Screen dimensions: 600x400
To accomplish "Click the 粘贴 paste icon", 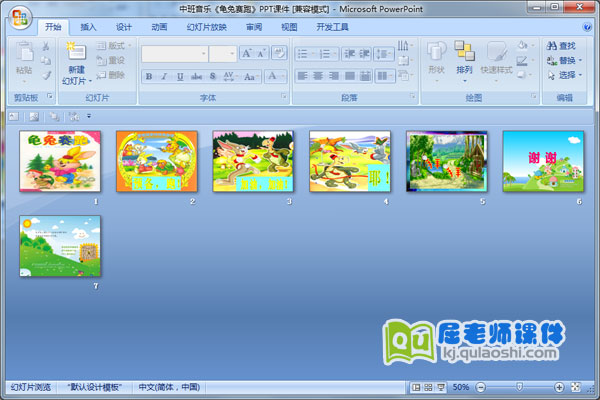I will 24,51.
